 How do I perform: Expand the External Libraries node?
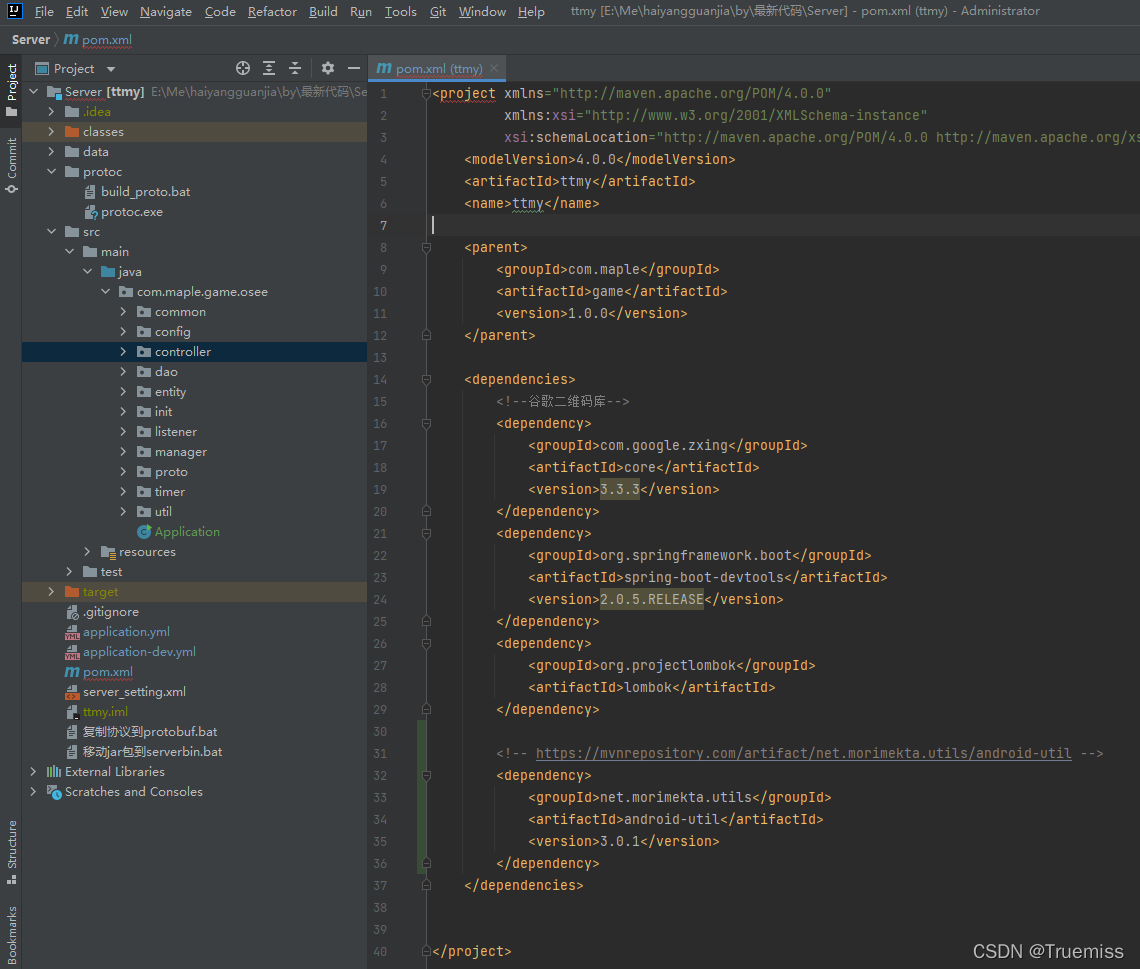coord(33,772)
